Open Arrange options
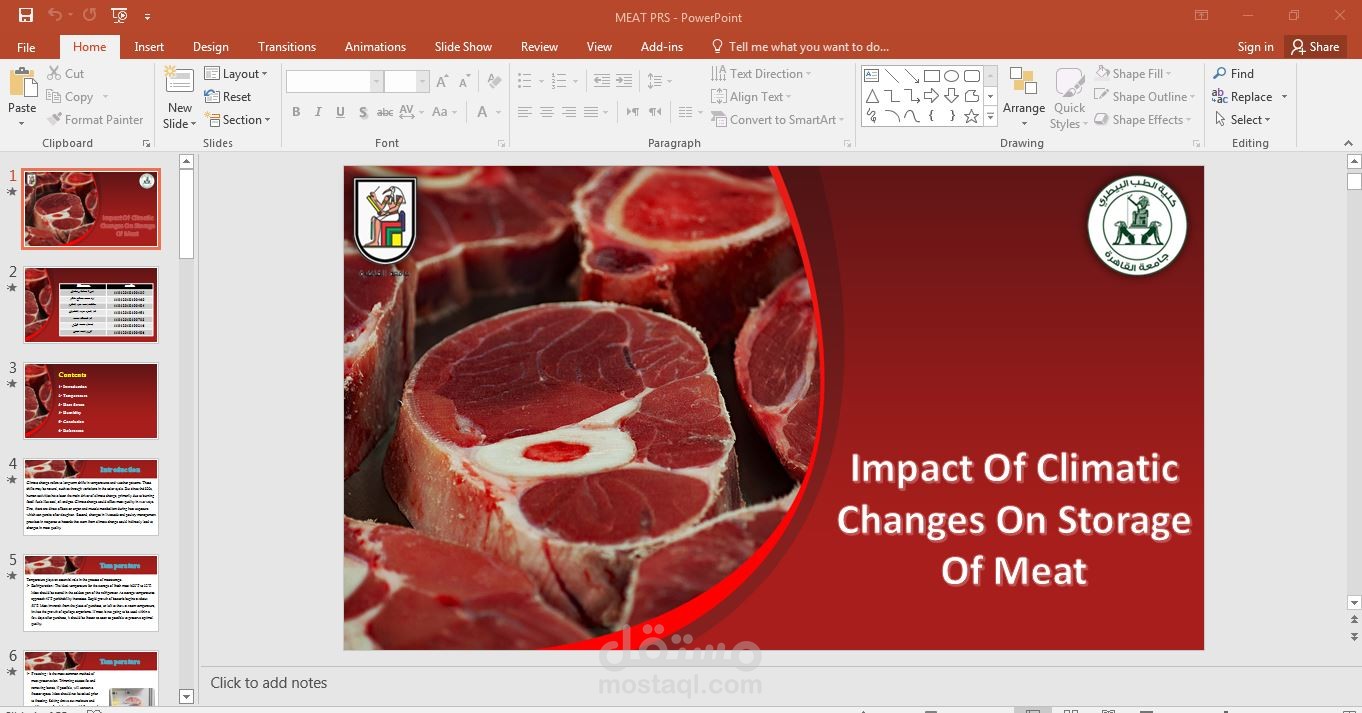Image resolution: width=1362 pixels, height=713 pixels. pyautogui.click(x=1024, y=97)
